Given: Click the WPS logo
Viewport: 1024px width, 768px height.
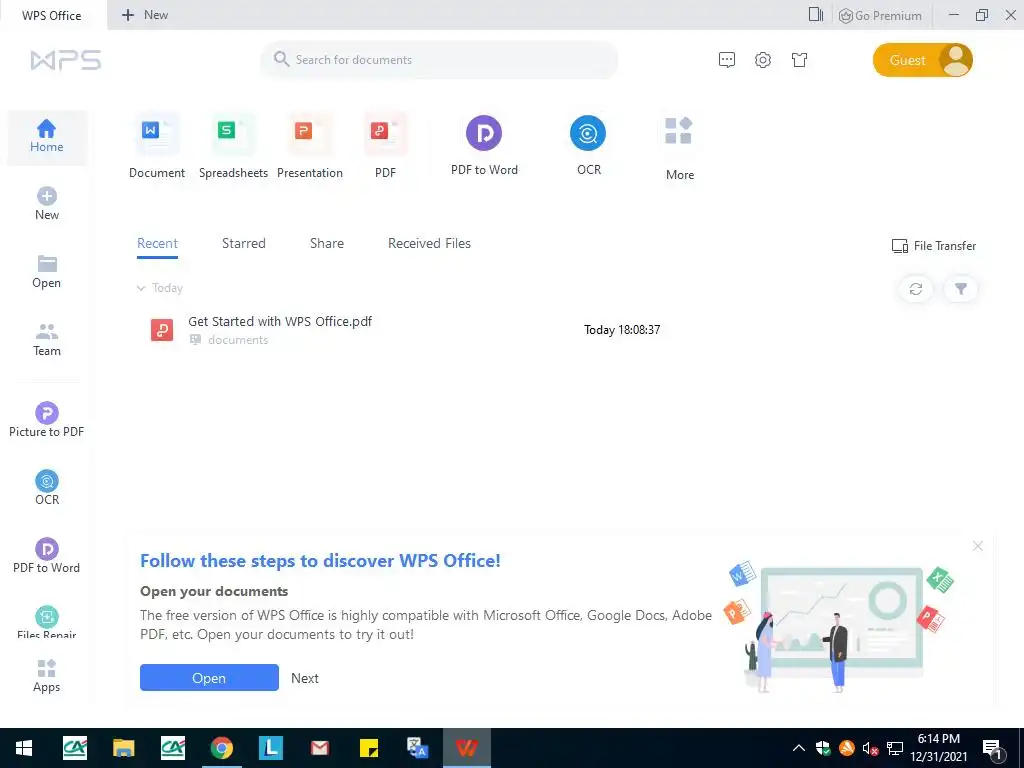Looking at the screenshot, I should point(65,60).
